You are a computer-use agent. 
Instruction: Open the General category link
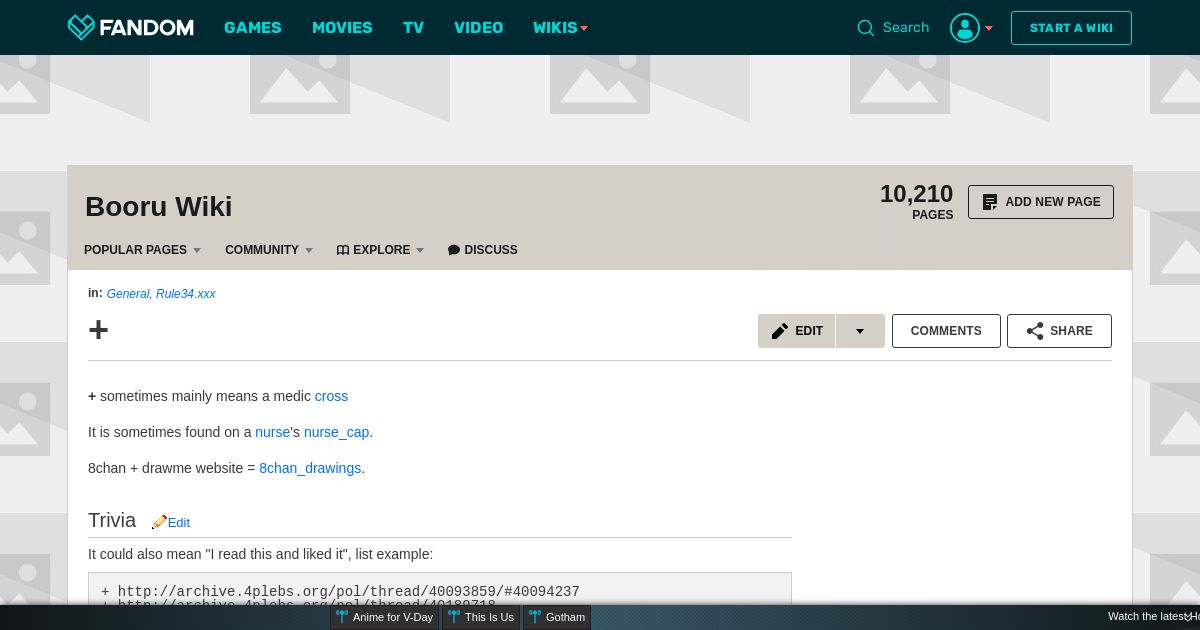coord(129,294)
